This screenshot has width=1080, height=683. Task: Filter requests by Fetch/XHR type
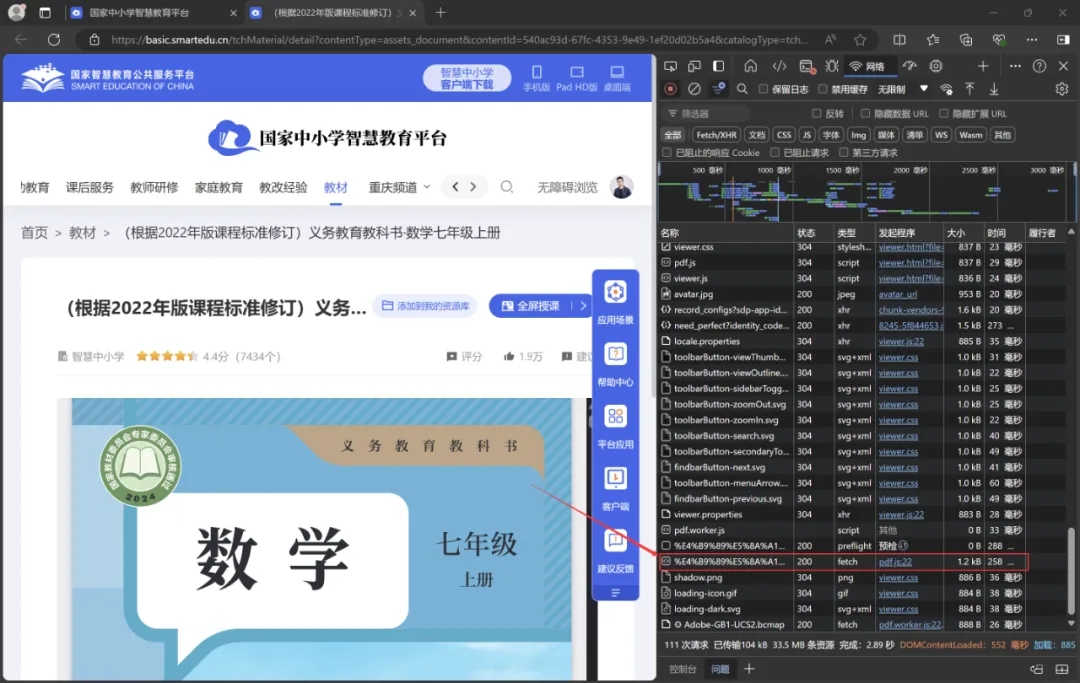click(x=716, y=135)
